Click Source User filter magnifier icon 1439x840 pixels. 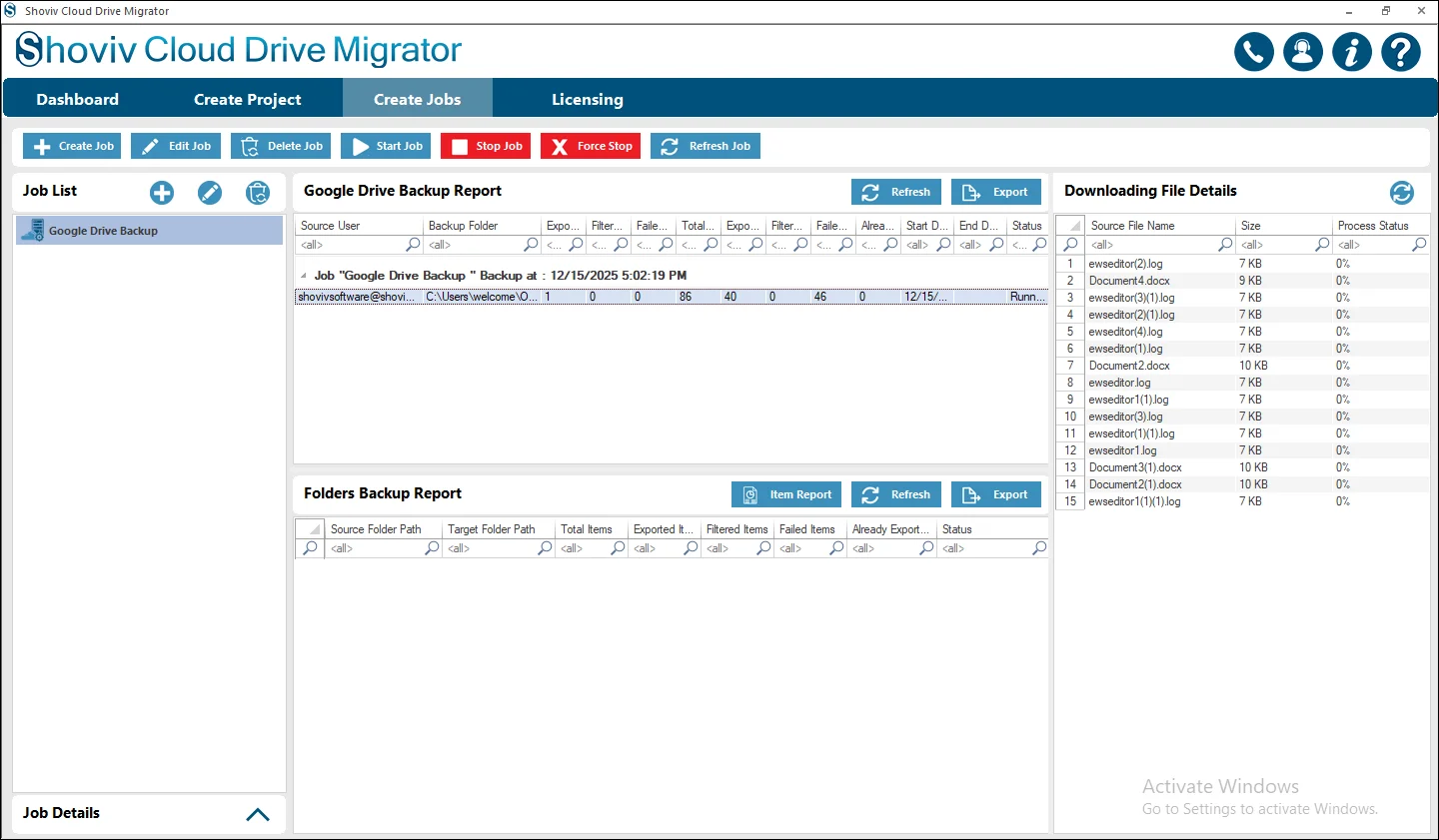click(x=413, y=245)
